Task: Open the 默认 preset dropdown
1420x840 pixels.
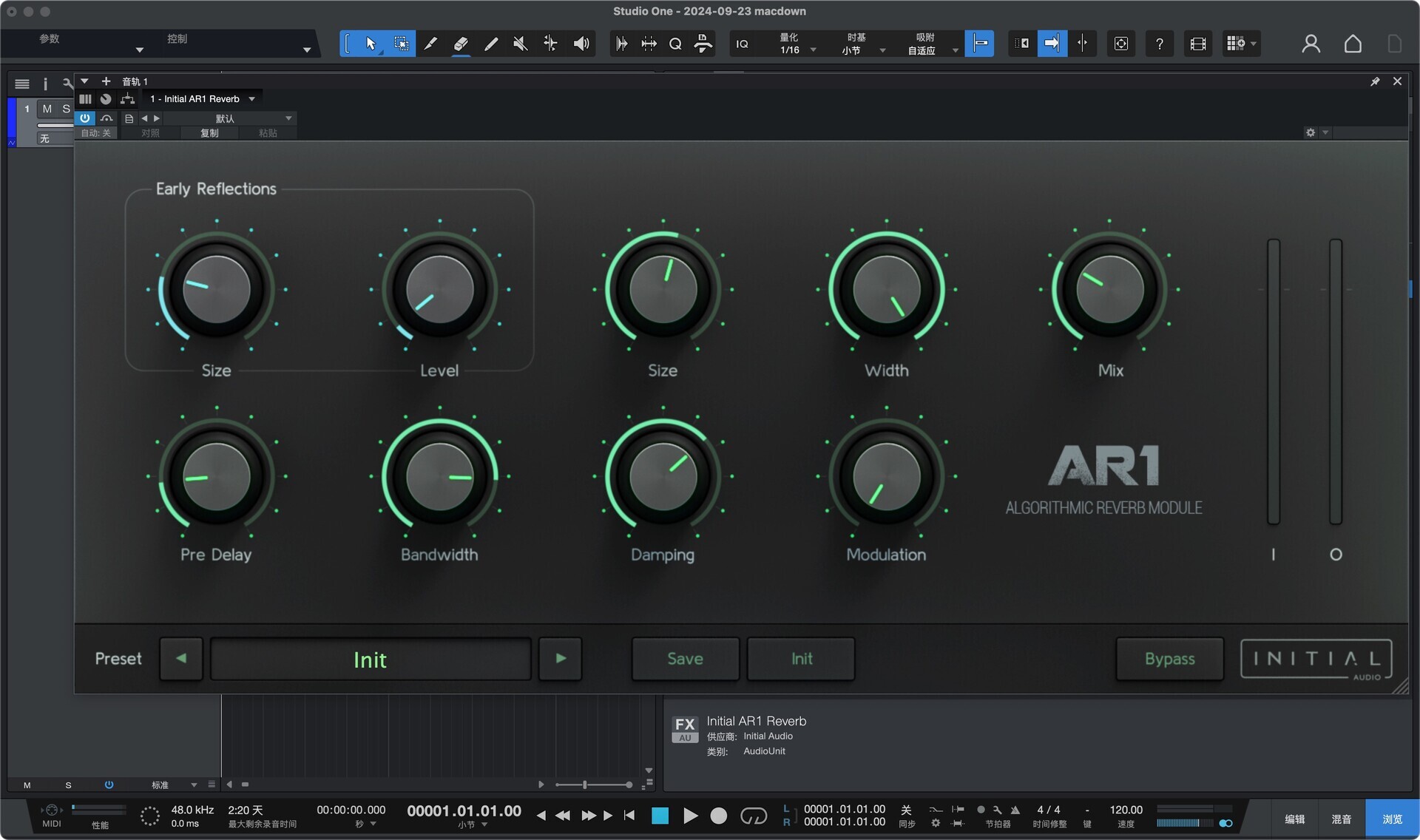Action: pos(229,118)
